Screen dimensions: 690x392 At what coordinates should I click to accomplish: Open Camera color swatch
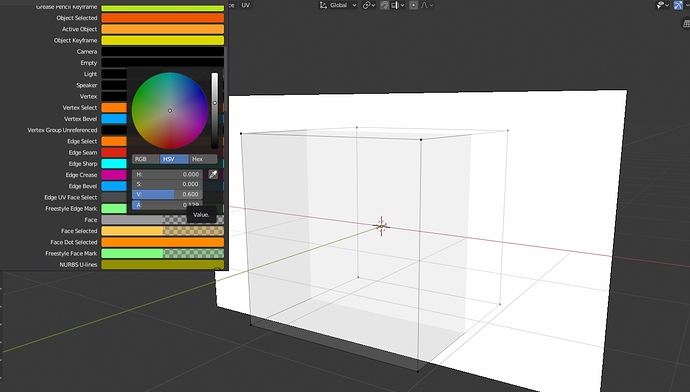click(162, 51)
